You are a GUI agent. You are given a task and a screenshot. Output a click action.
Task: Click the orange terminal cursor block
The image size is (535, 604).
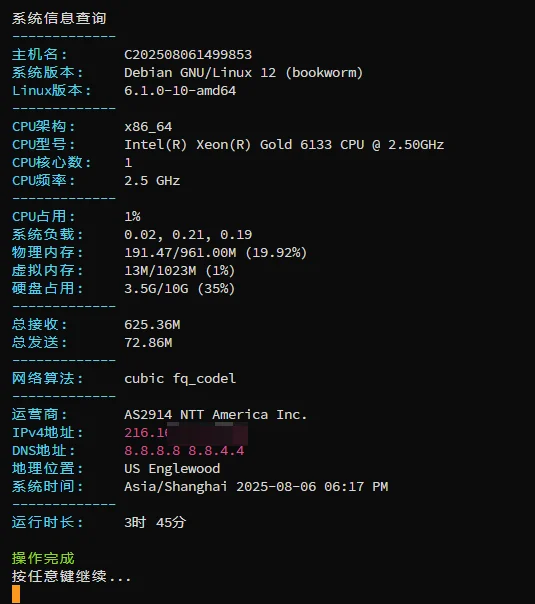click(x=16, y=594)
